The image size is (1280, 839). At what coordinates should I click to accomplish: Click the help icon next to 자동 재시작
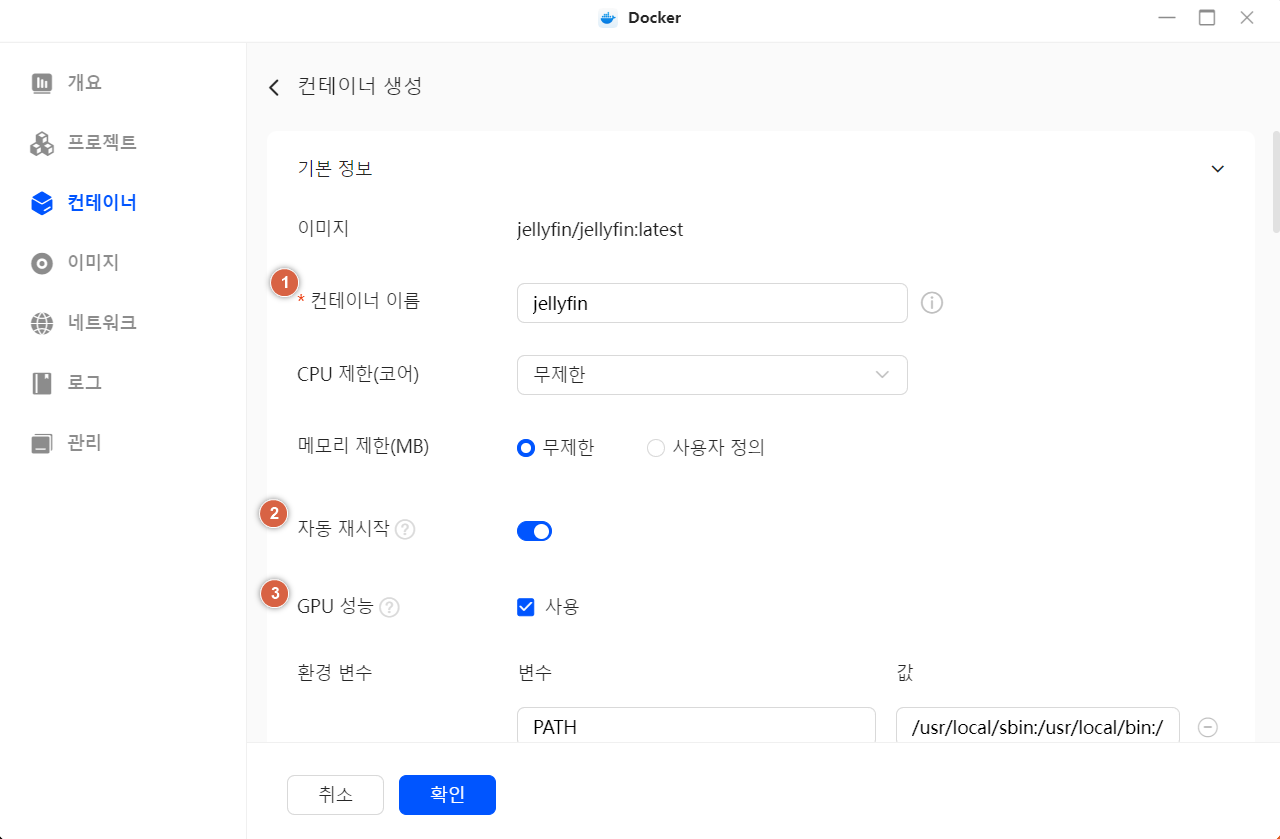click(x=405, y=529)
